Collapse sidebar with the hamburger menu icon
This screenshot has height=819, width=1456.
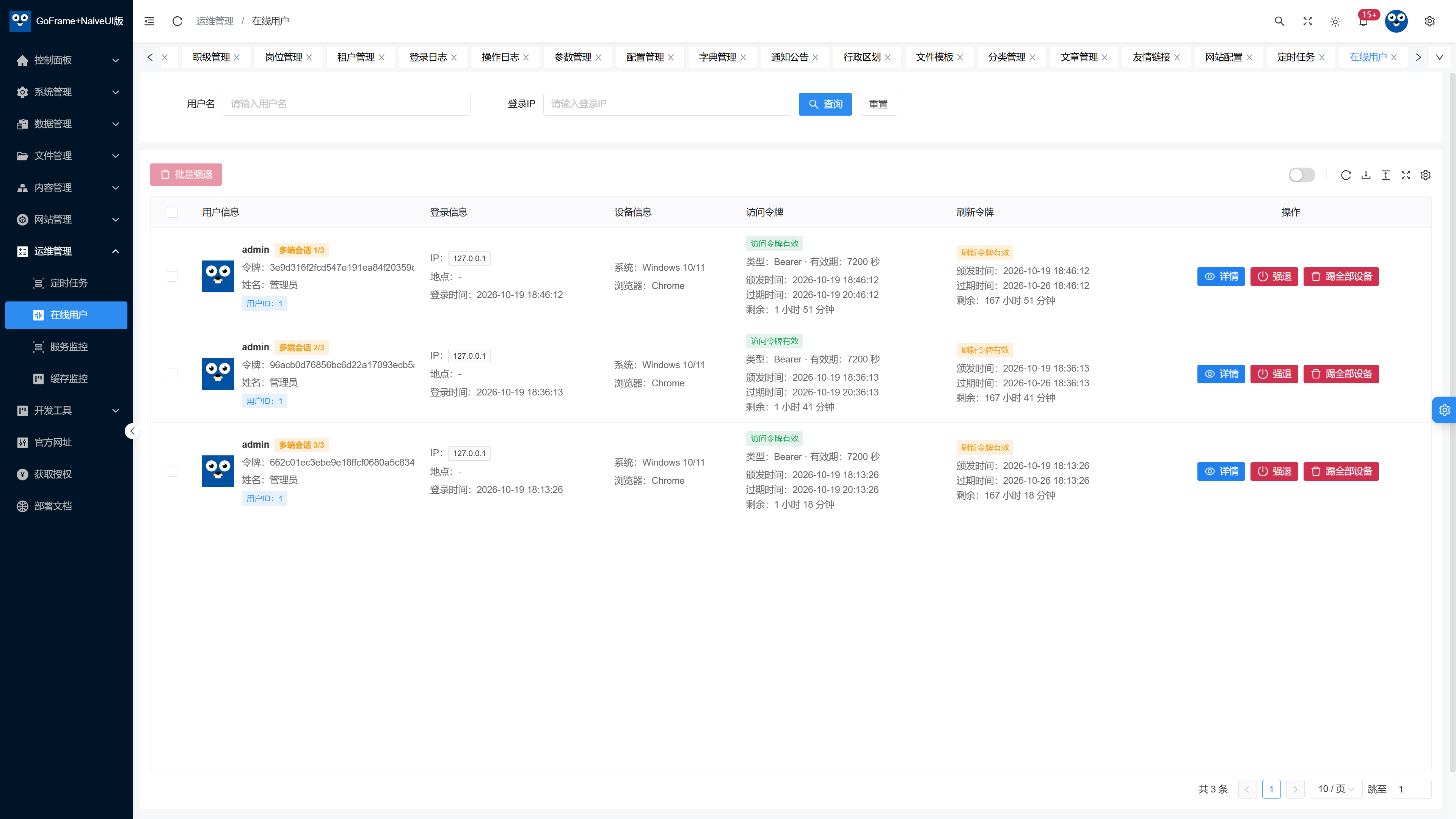pos(149,21)
